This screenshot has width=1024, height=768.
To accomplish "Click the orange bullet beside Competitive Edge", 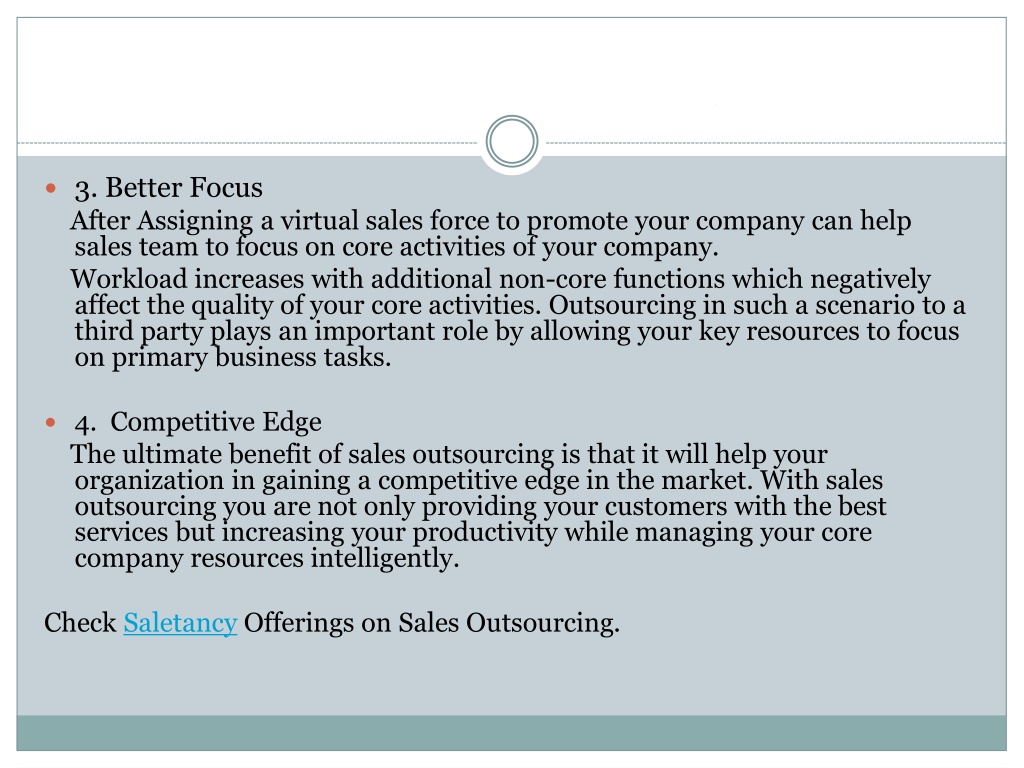I will click(x=51, y=423).
